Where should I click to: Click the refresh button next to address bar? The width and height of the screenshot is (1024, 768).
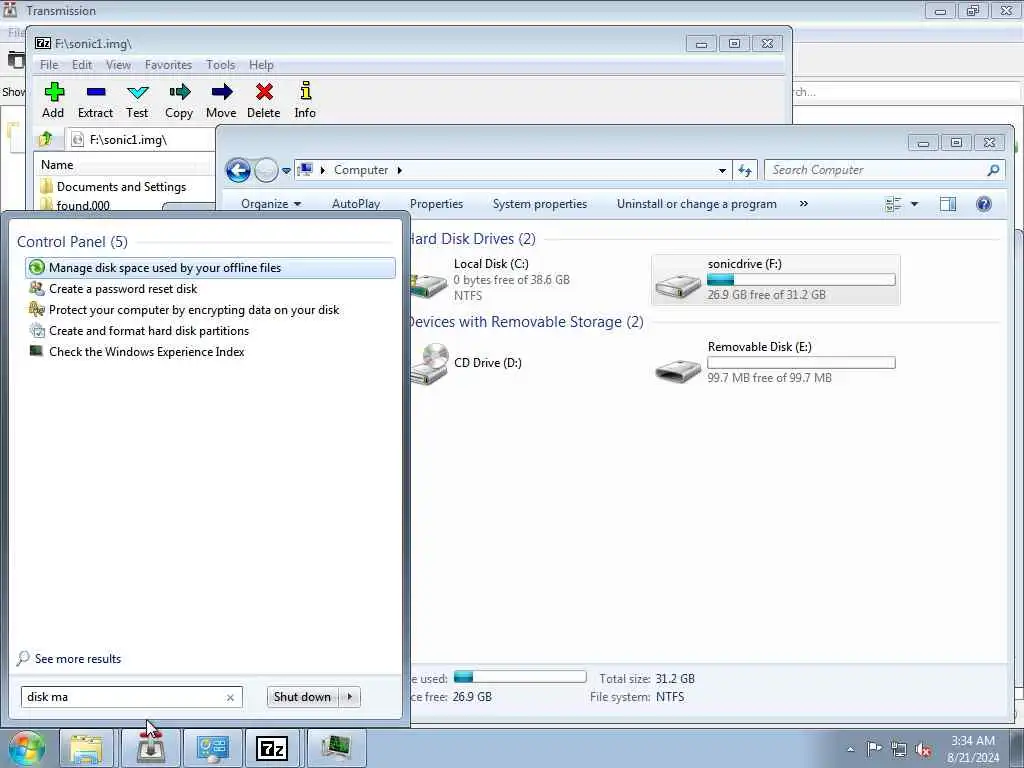745,170
